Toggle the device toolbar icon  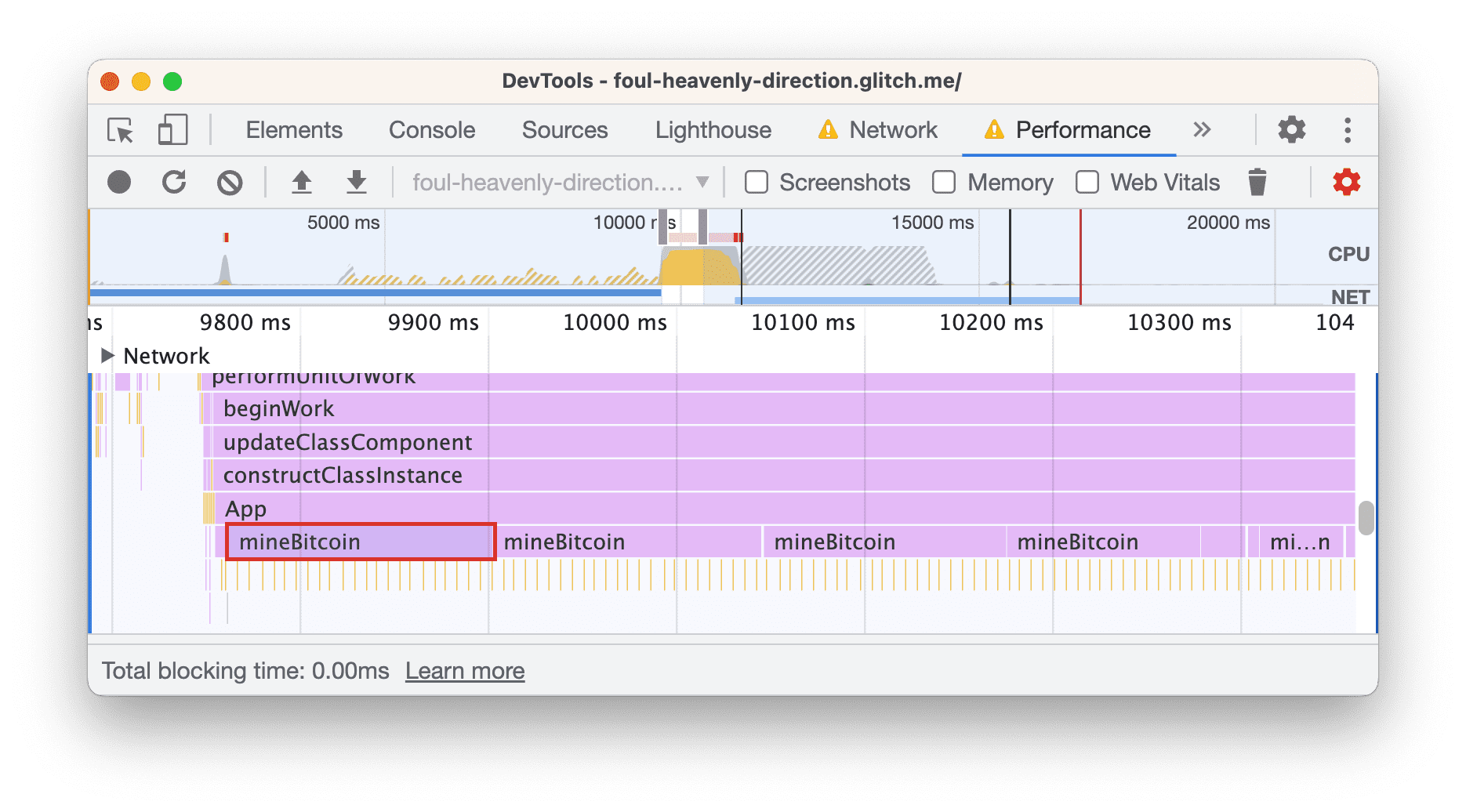(172, 130)
